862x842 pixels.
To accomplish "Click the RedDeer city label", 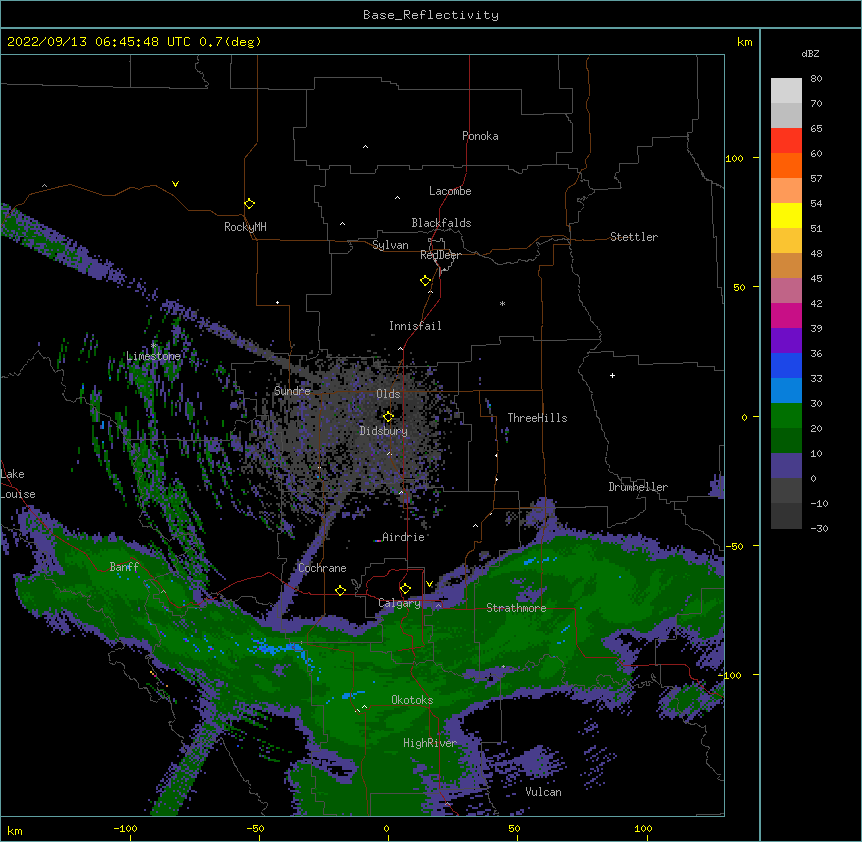I will coord(440,255).
